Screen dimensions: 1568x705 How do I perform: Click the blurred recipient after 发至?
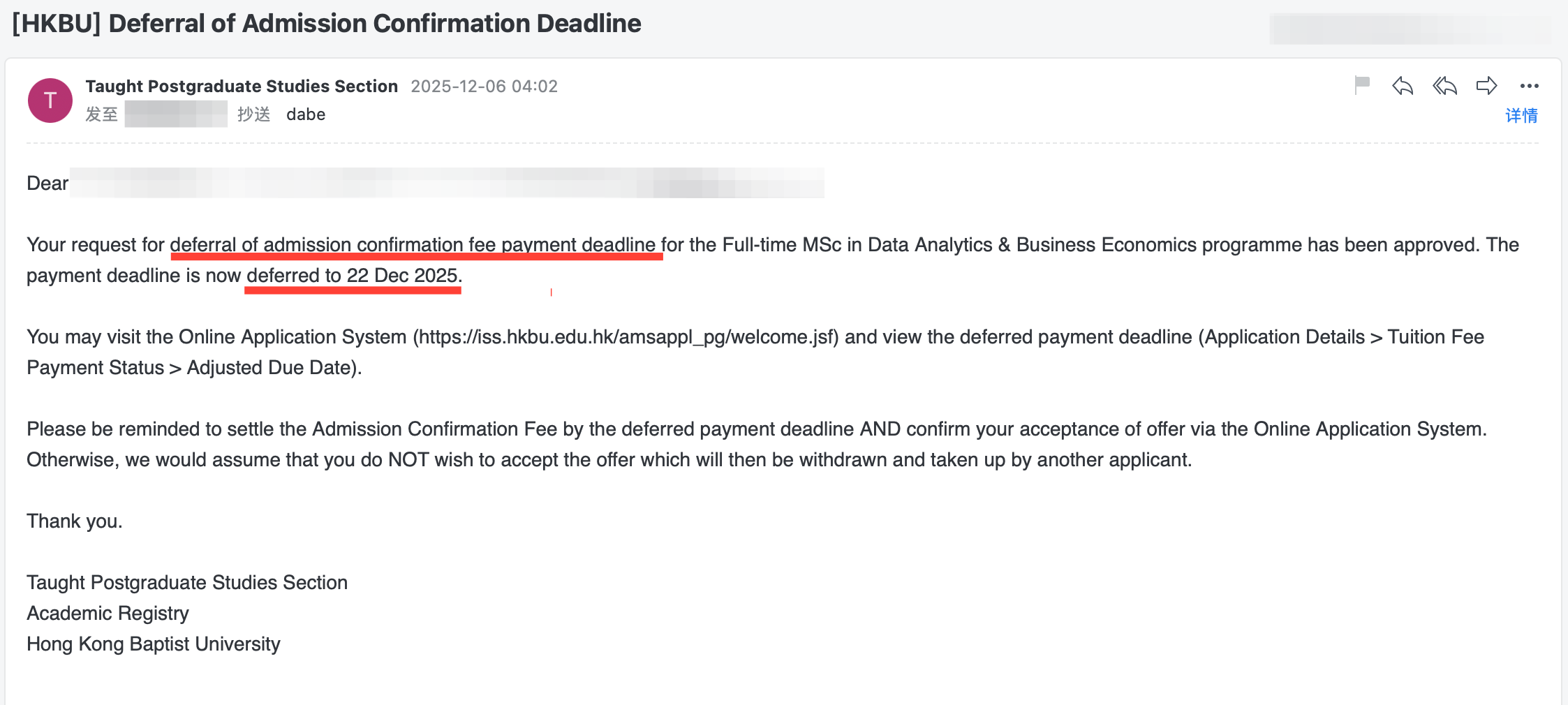(x=176, y=114)
